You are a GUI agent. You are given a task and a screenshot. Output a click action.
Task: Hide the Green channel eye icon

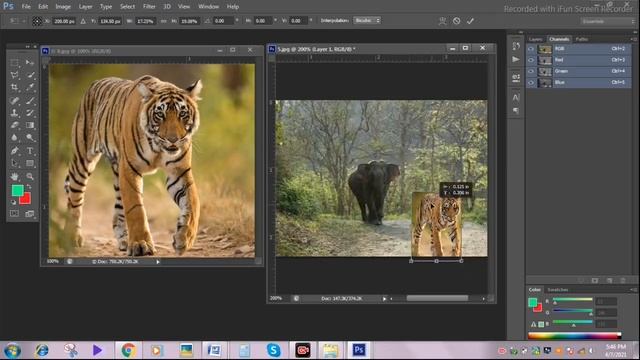click(x=531, y=71)
